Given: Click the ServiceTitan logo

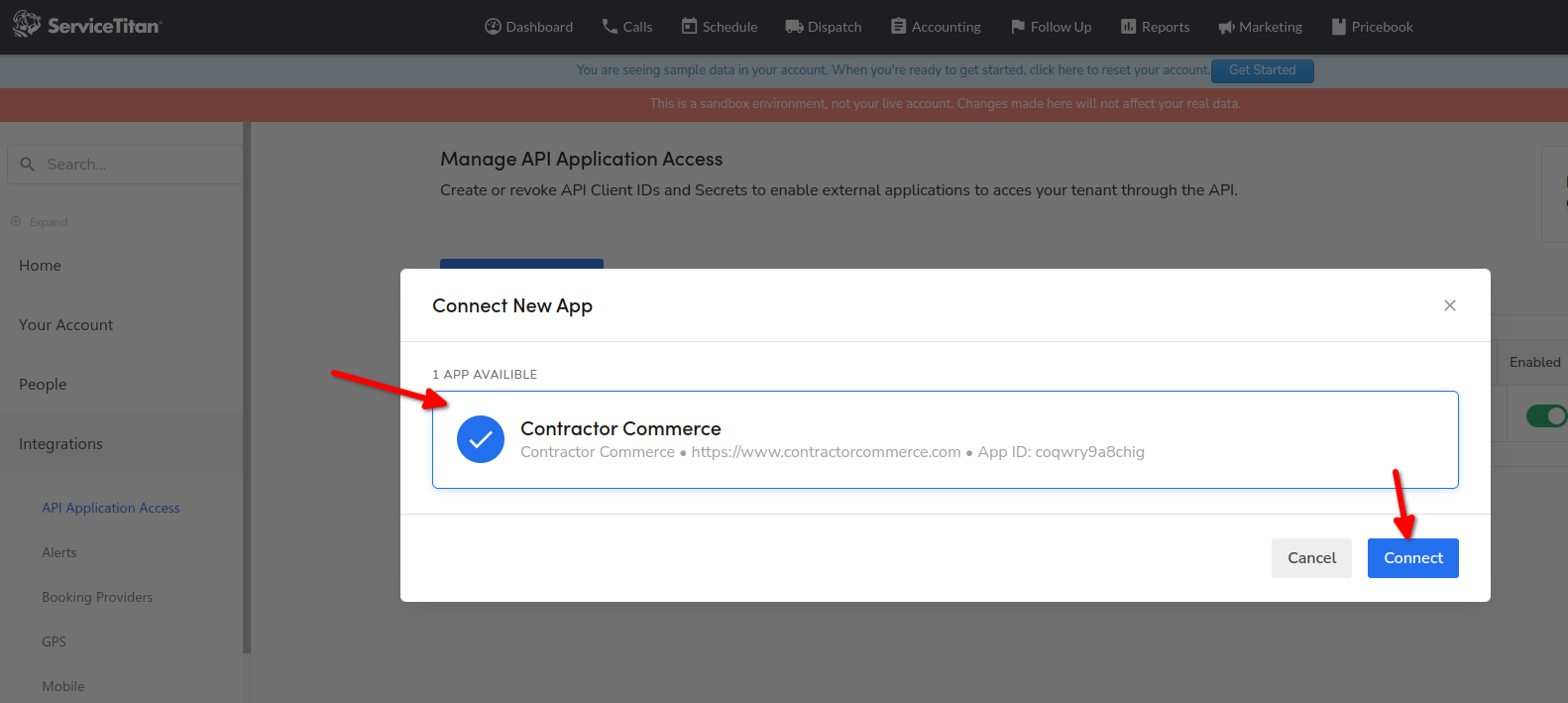Looking at the screenshot, I should pyautogui.click(x=86, y=26).
